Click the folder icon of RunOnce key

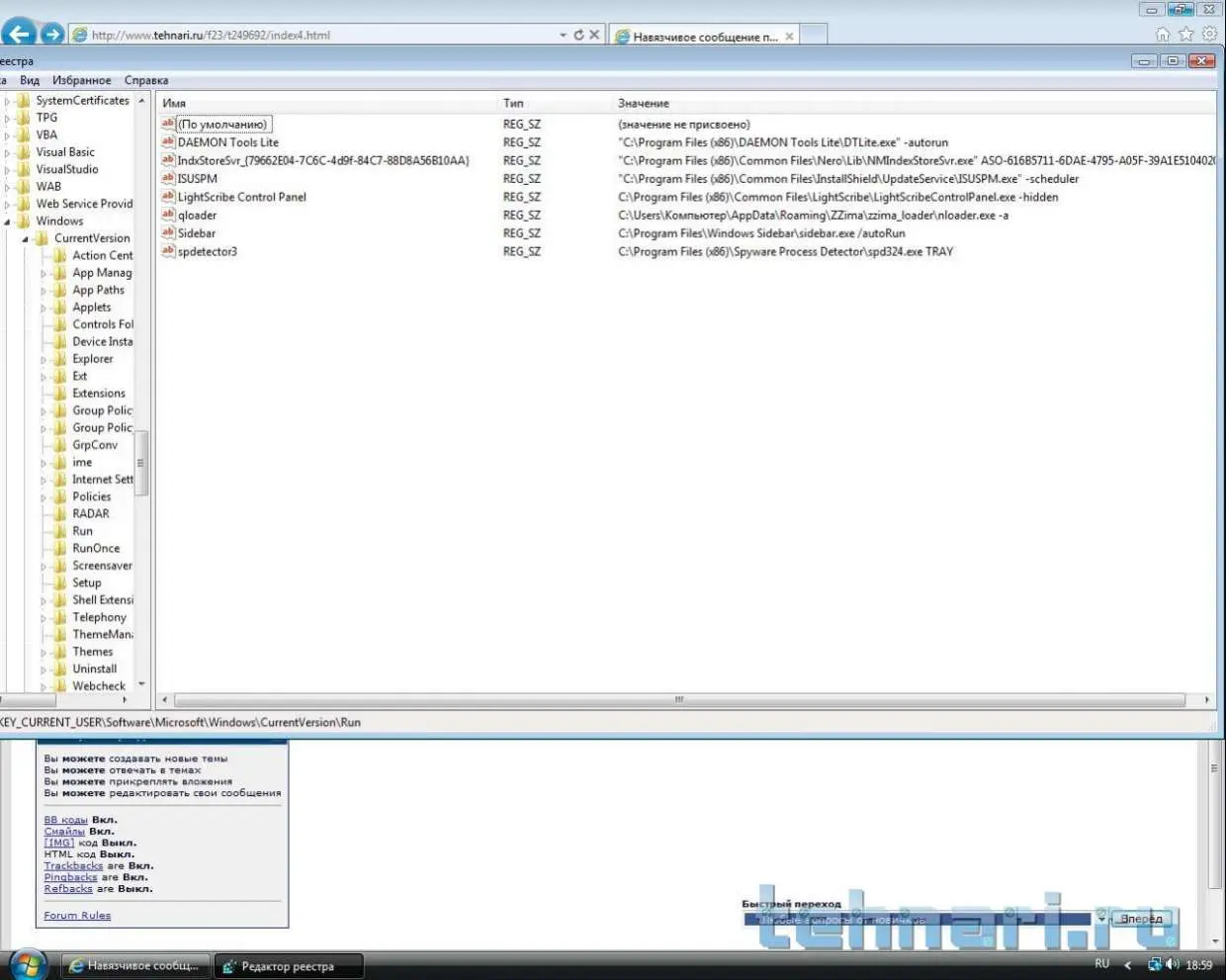click(x=60, y=549)
